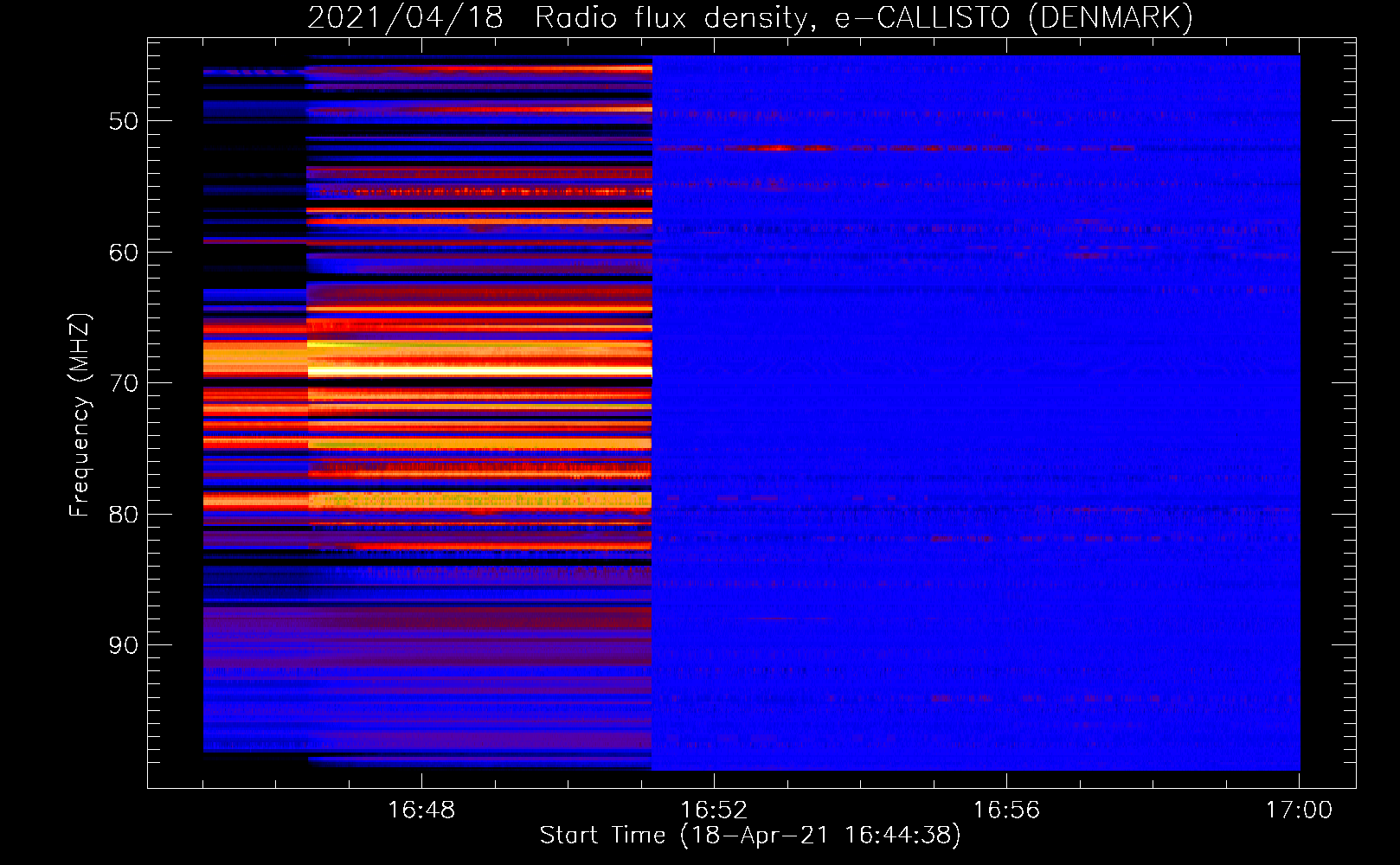This screenshot has height=865, width=1400.
Task: Click the 60 MHz frequency tick label
Action: click(x=124, y=253)
